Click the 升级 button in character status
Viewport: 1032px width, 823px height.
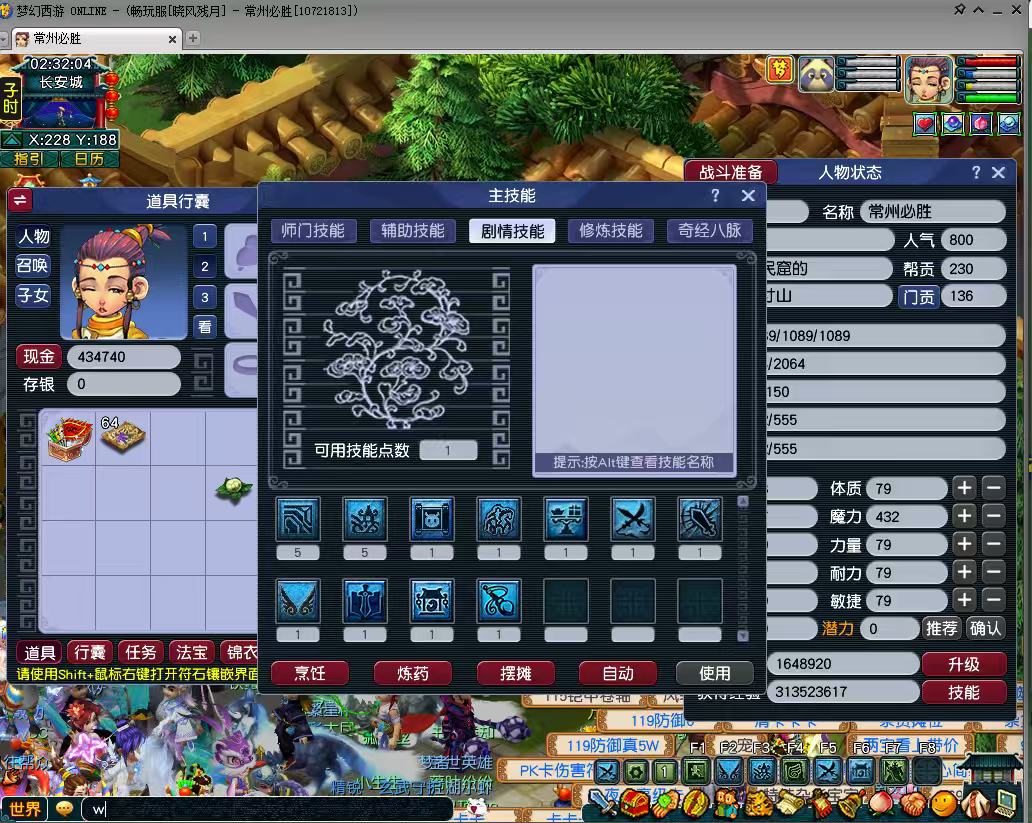point(964,664)
